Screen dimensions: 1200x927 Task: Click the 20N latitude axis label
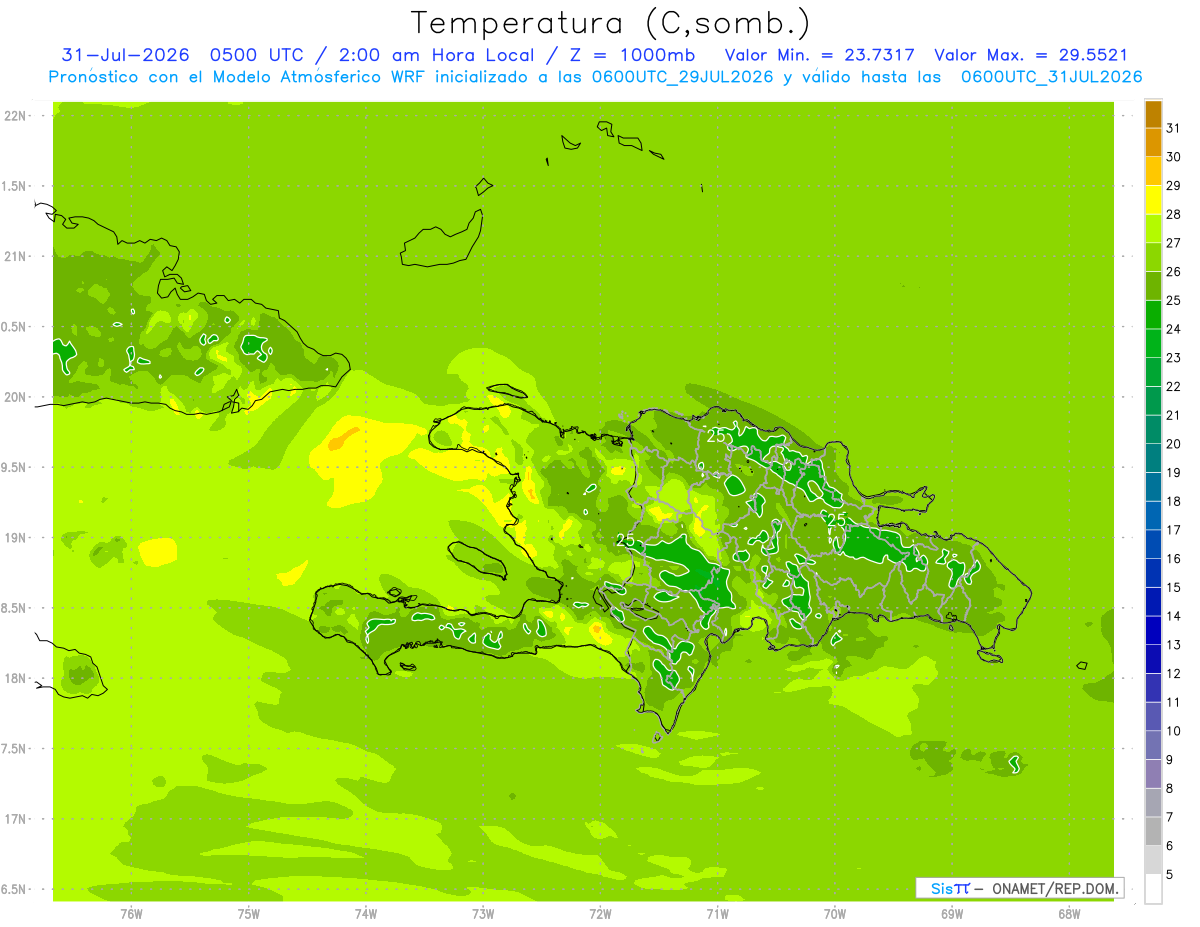click(x=14, y=397)
